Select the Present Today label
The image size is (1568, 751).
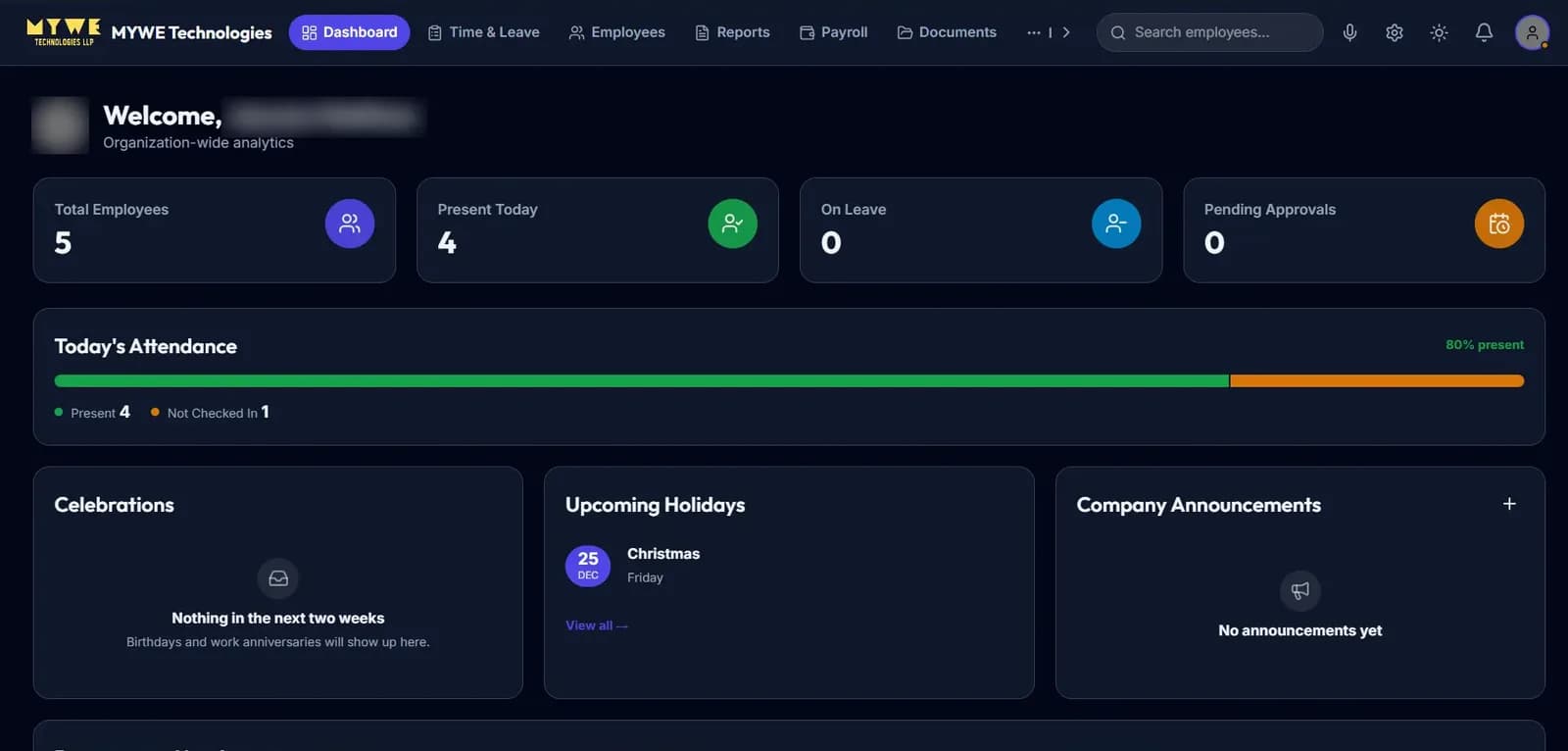click(487, 210)
